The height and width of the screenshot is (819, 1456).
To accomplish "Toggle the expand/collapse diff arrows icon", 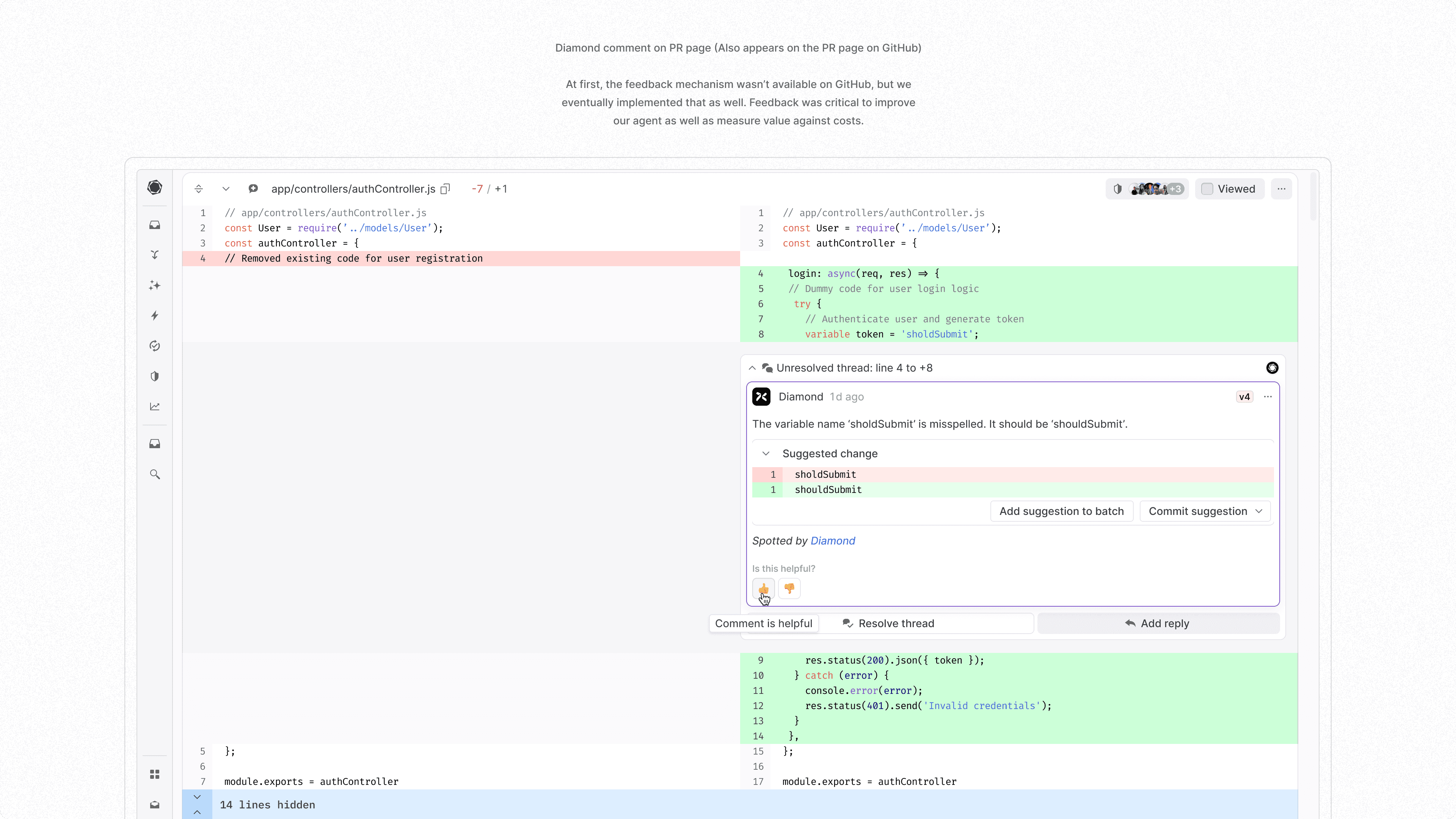I will (x=198, y=189).
